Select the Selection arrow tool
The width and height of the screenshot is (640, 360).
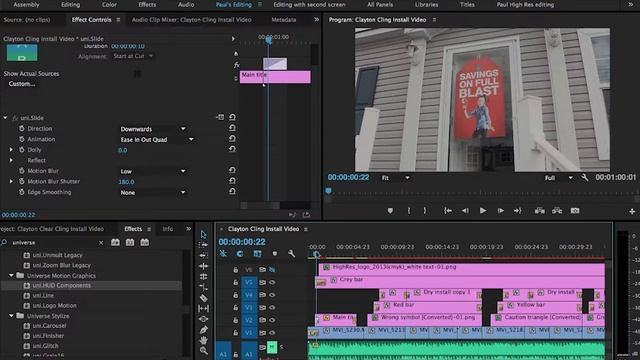203,234
